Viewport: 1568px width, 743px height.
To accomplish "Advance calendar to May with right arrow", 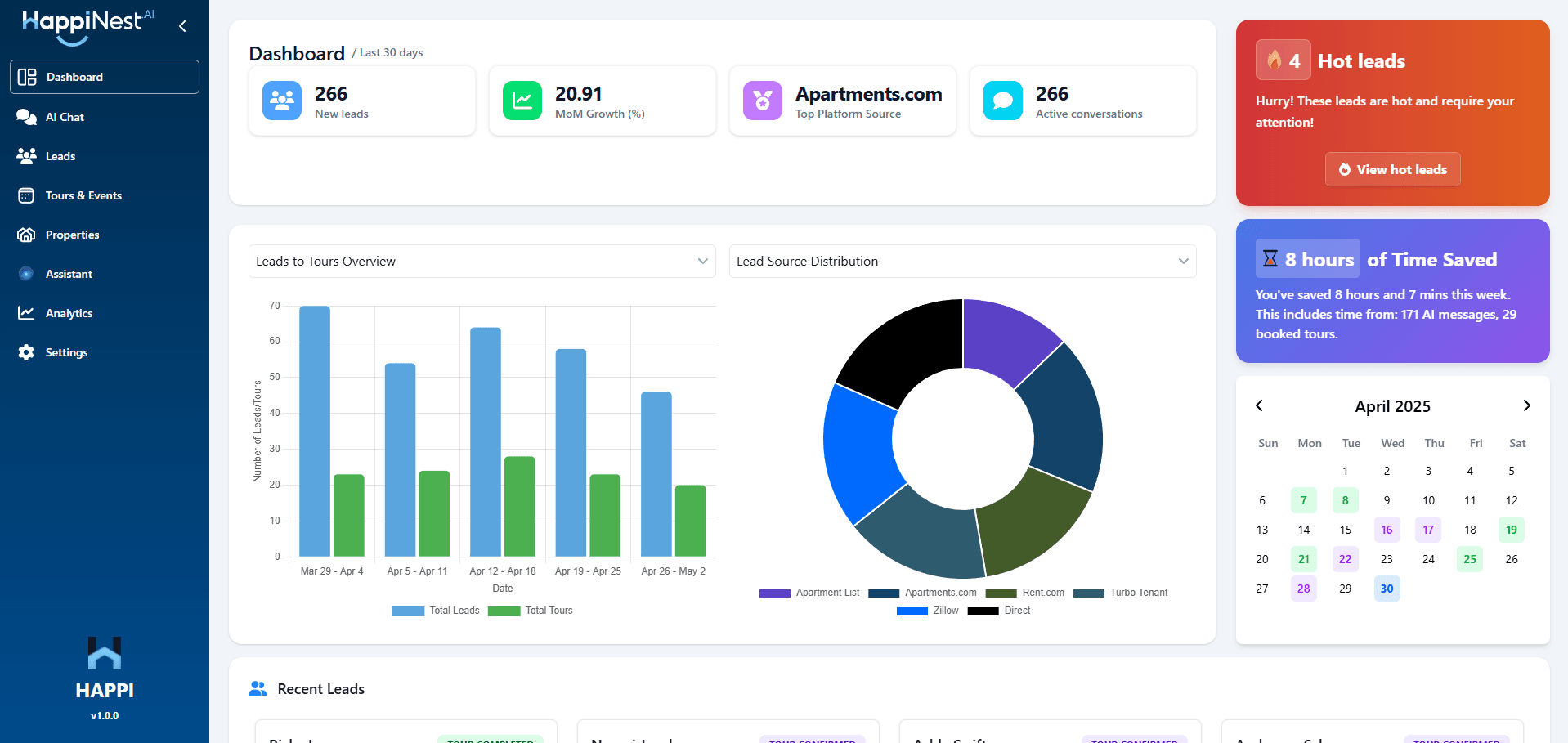I will click(1525, 405).
